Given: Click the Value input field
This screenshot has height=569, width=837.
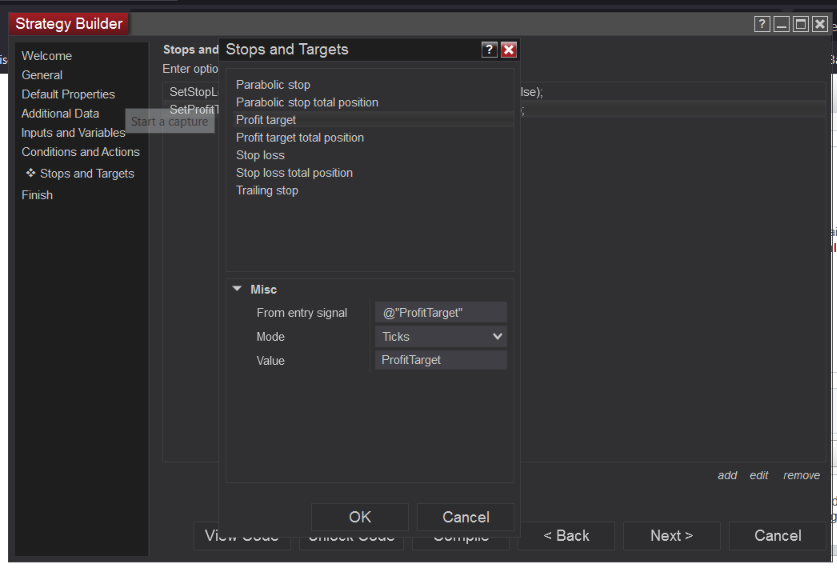Looking at the screenshot, I should click(441, 360).
